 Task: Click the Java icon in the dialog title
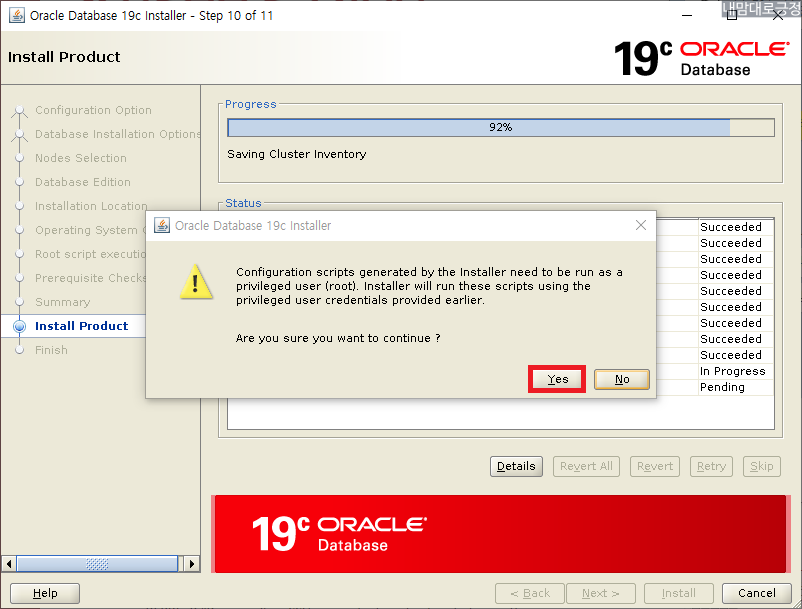point(162,225)
